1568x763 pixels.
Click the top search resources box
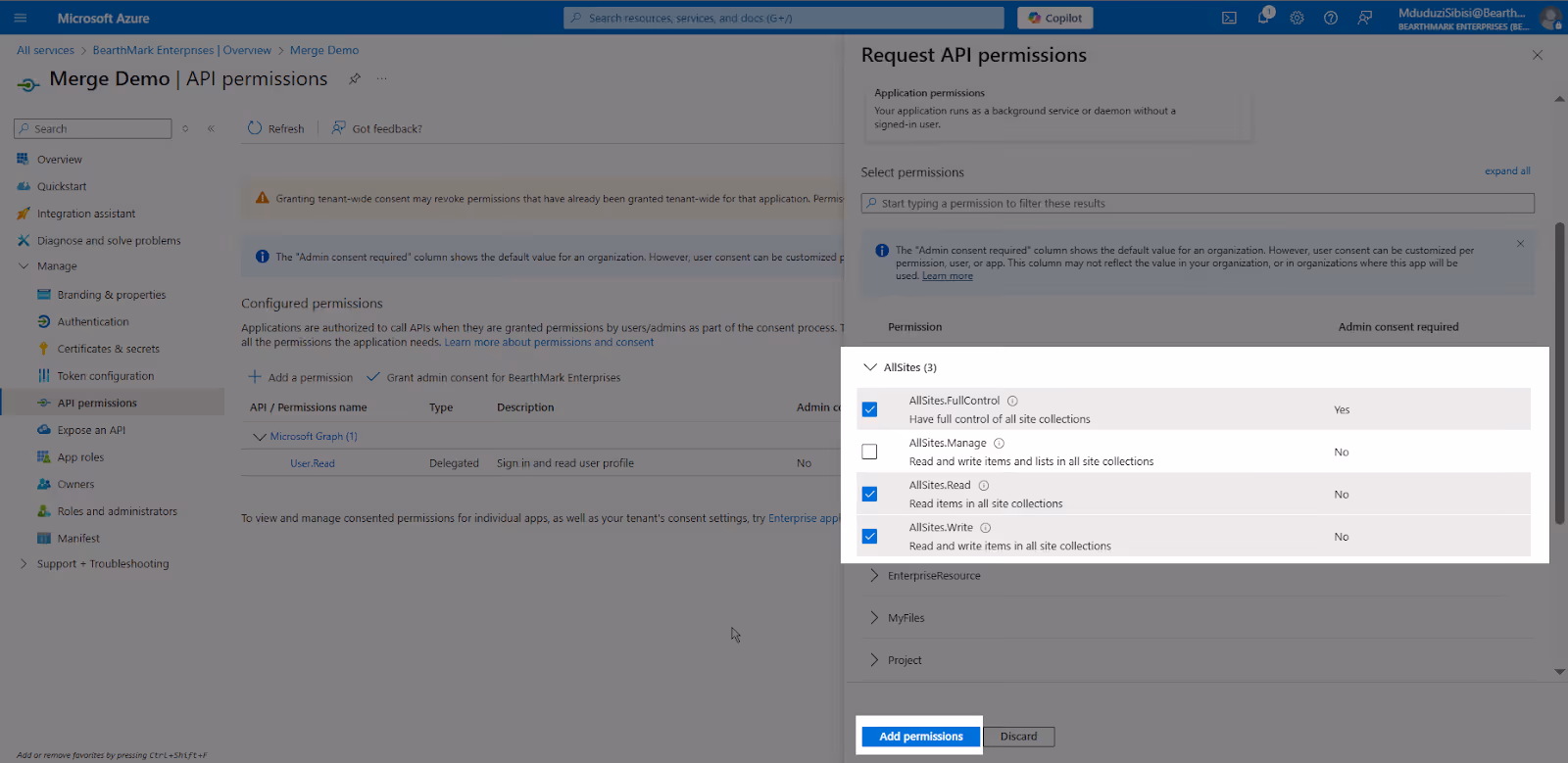click(784, 18)
